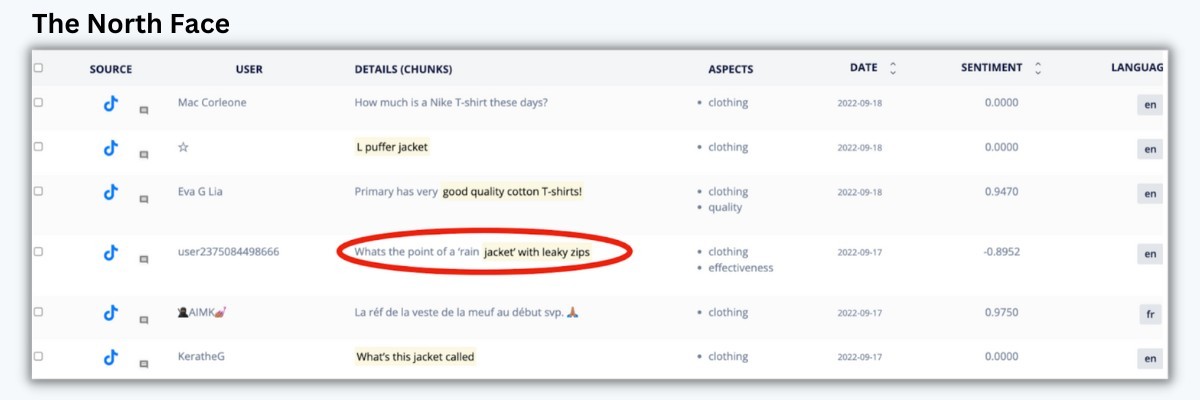
Task: Open comment icon in AIMK row
Action: [144, 319]
